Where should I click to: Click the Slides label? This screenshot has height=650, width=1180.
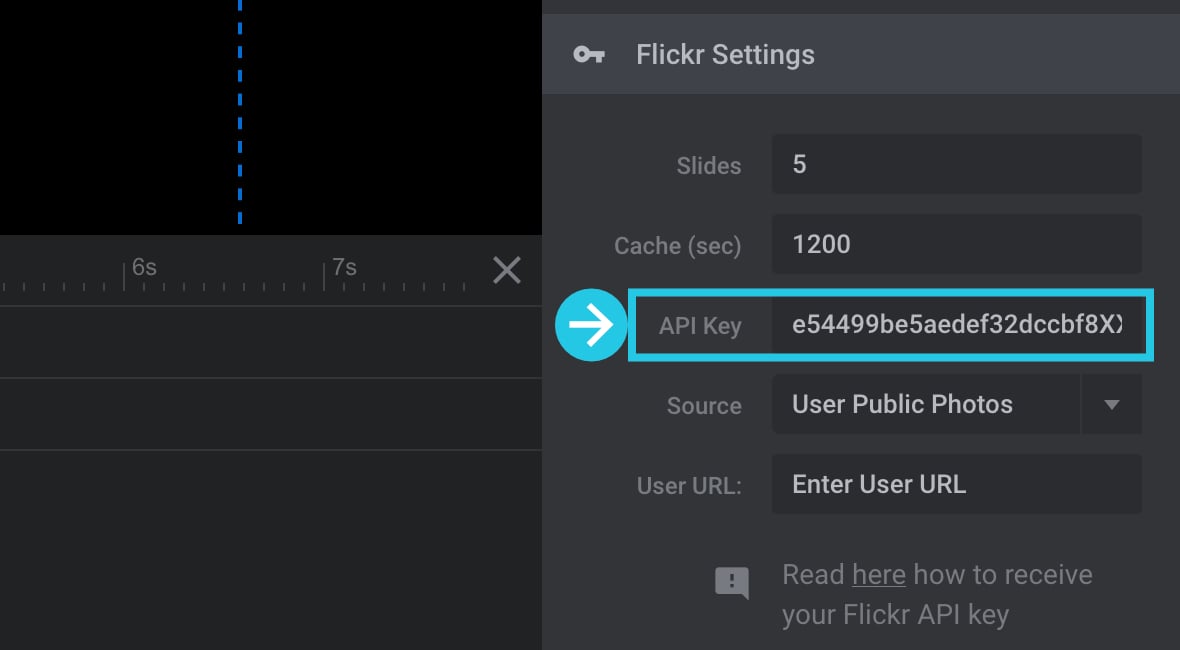point(708,166)
